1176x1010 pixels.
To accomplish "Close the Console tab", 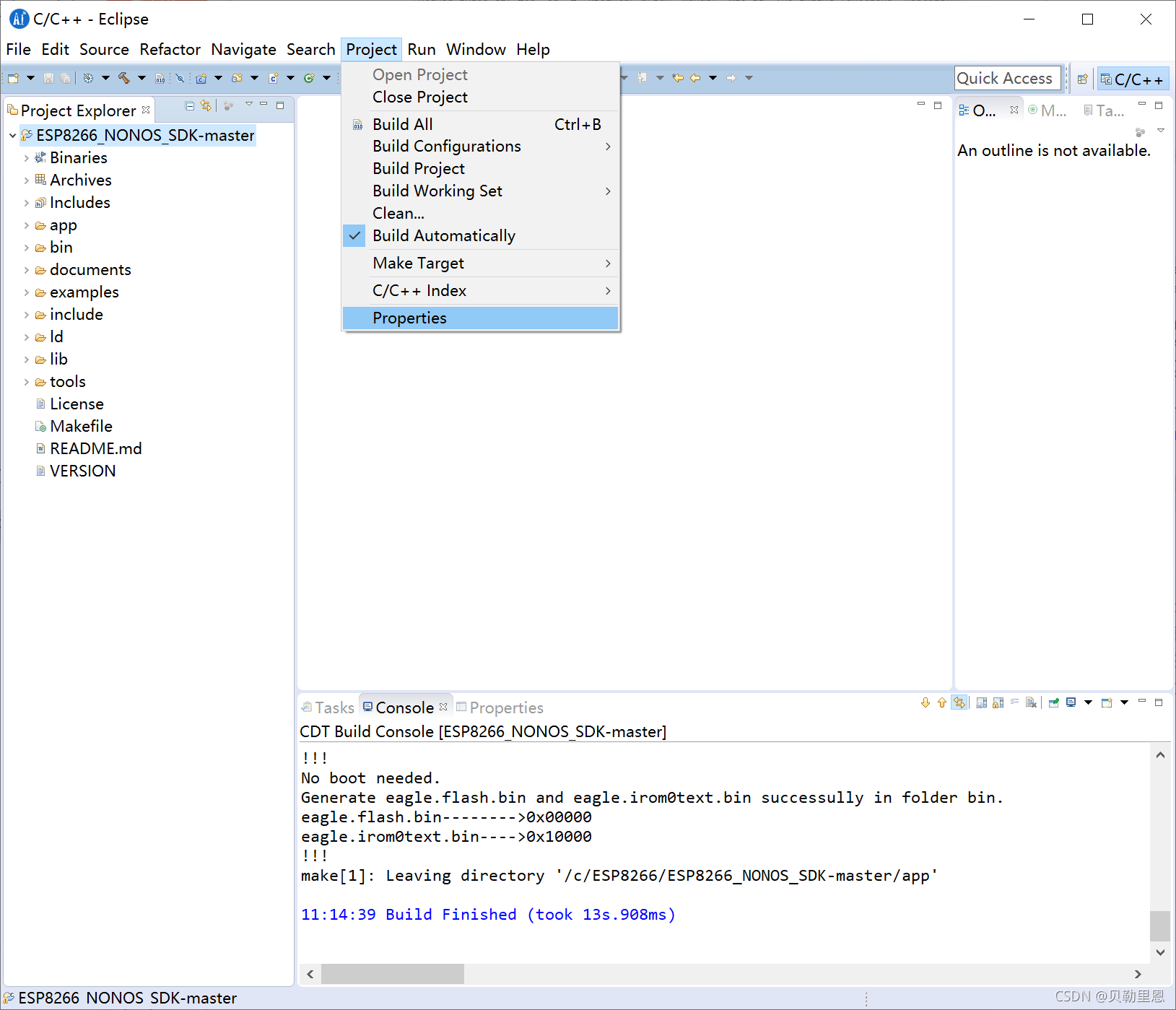I will coord(443,707).
